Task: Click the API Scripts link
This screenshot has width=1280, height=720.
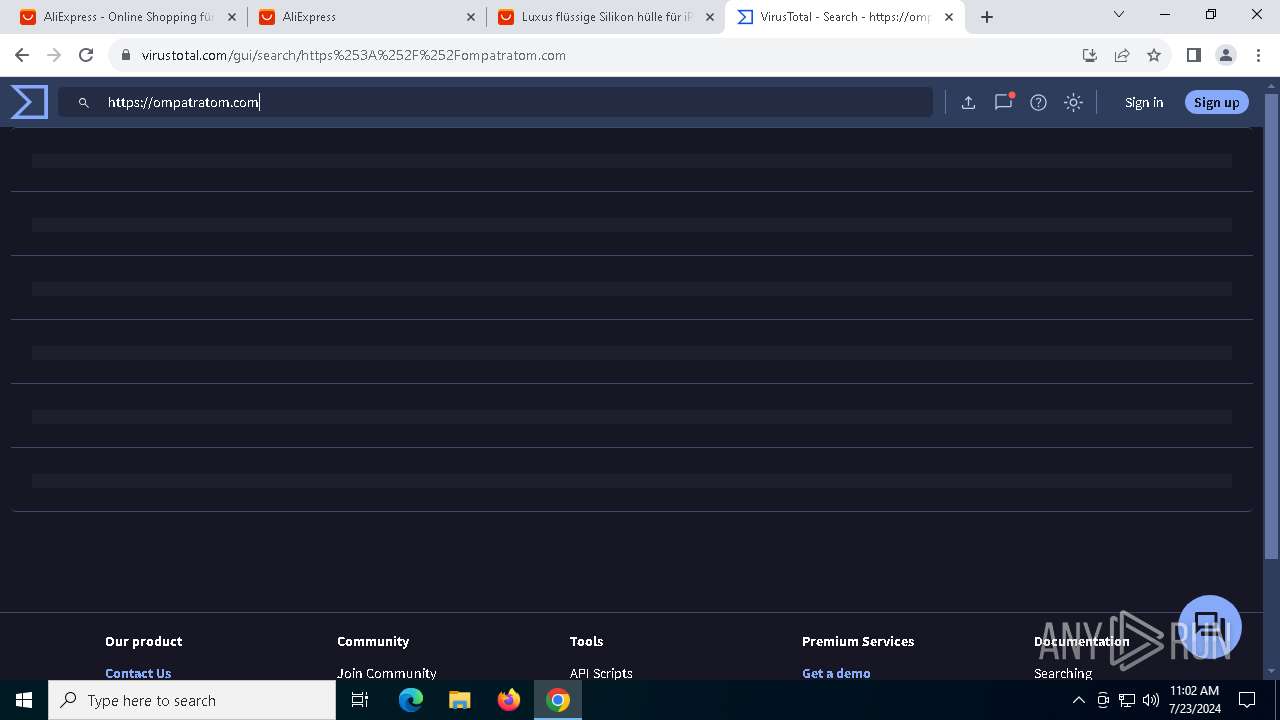Action: click(x=601, y=673)
